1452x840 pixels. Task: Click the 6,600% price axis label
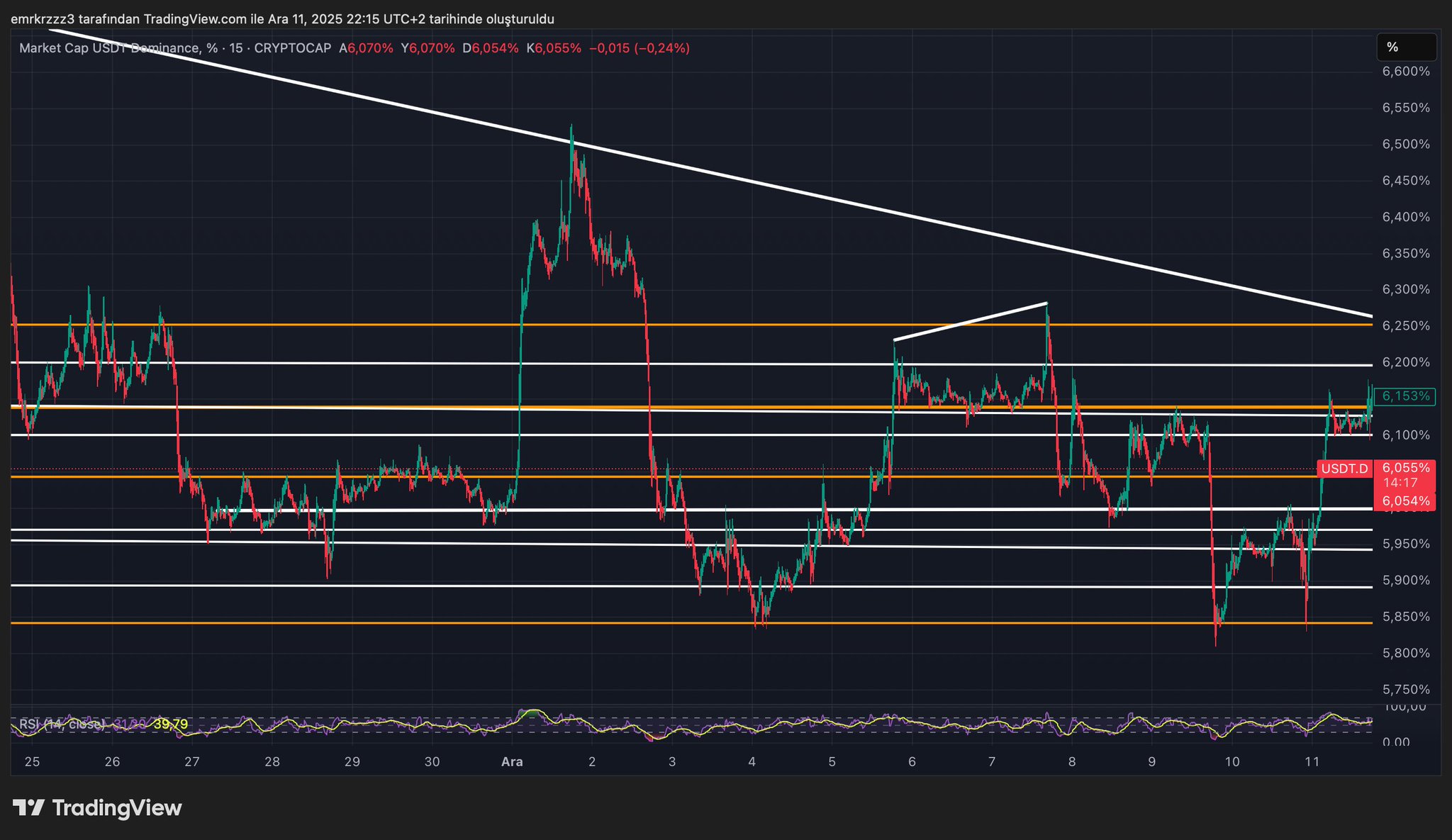(1405, 72)
